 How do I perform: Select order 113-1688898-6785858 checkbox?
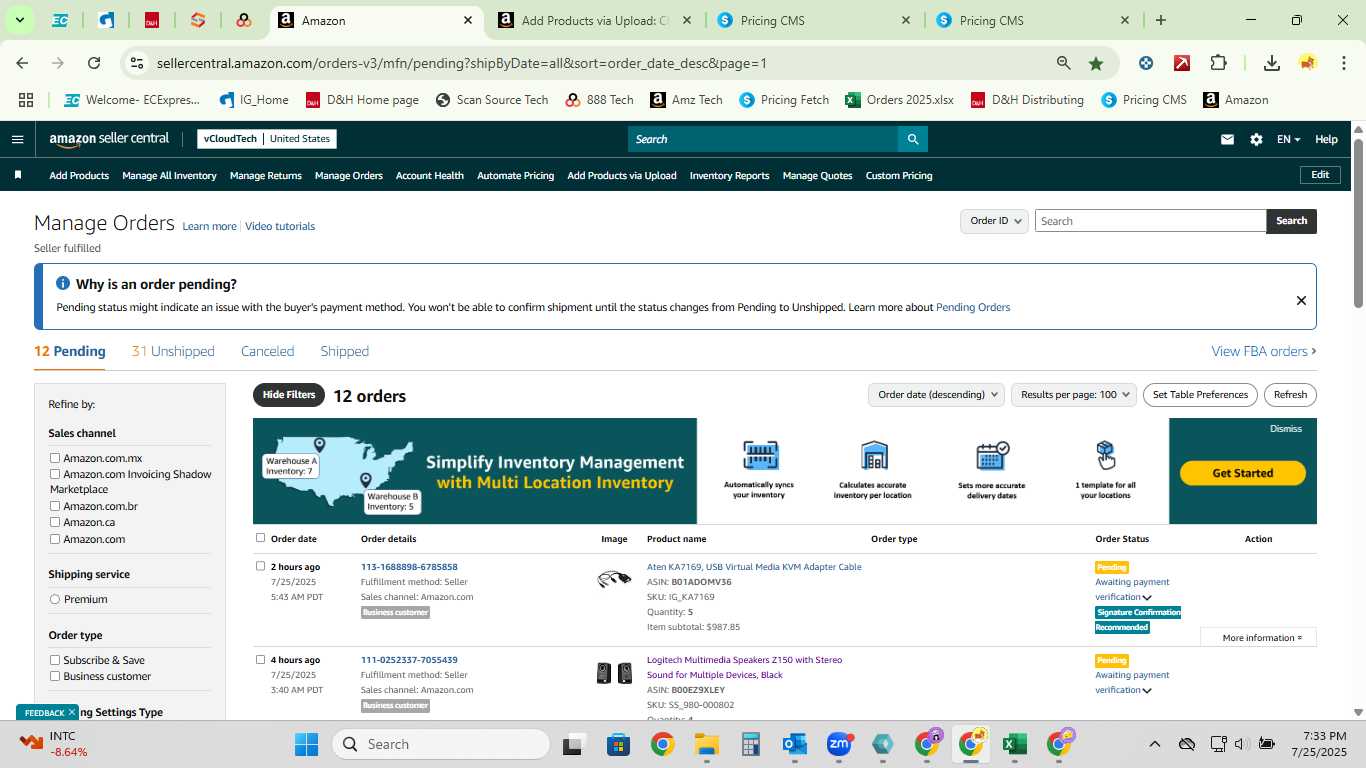[x=261, y=566]
